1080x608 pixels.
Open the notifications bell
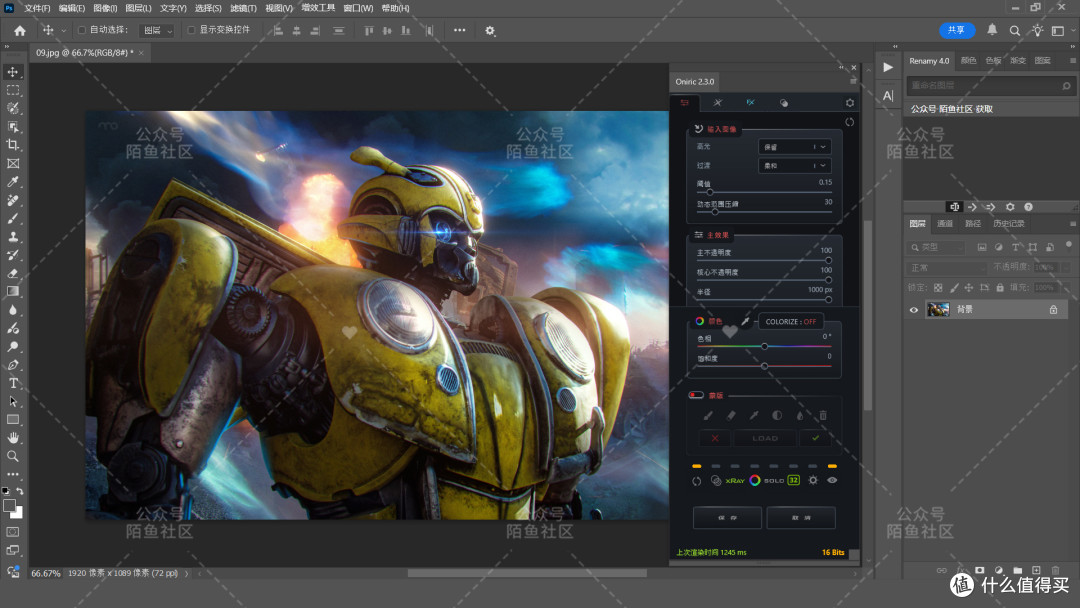[x=992, y=30]
